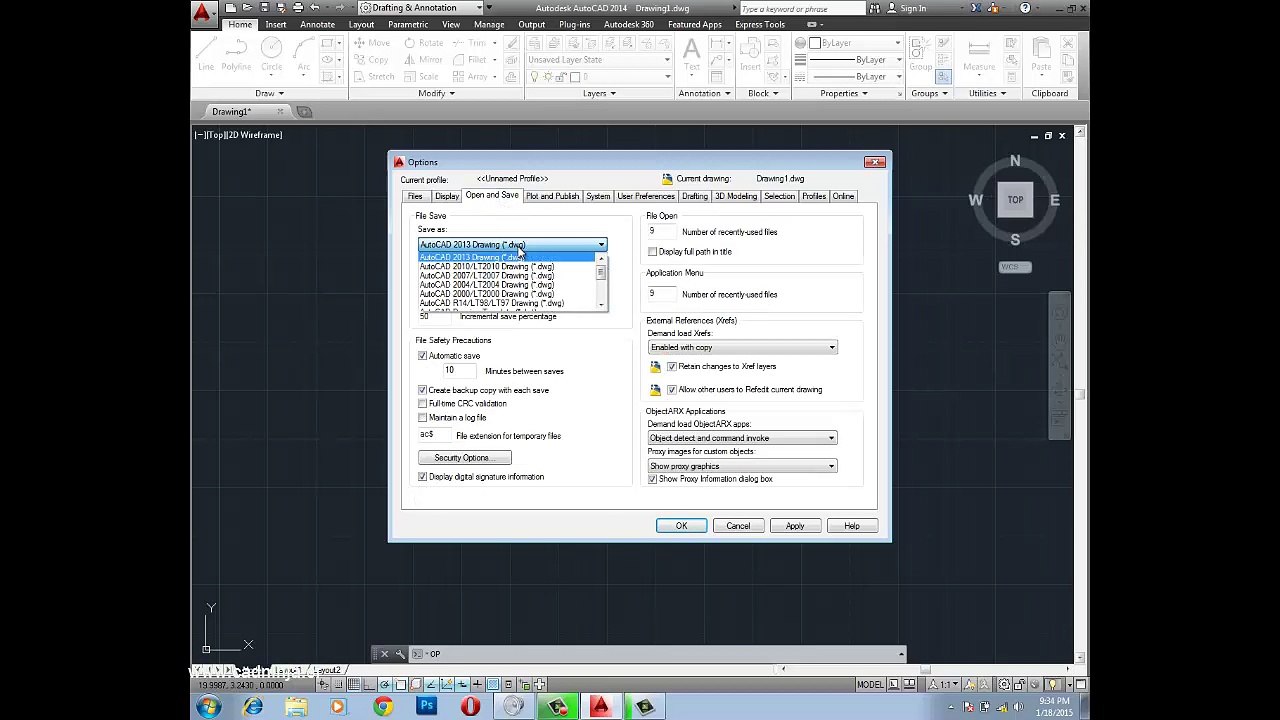Viewport: 1280px width, 720px height.
Task: Click the Plot (print) icon in quick access toolbar
Action: click(x=298, y=8)
